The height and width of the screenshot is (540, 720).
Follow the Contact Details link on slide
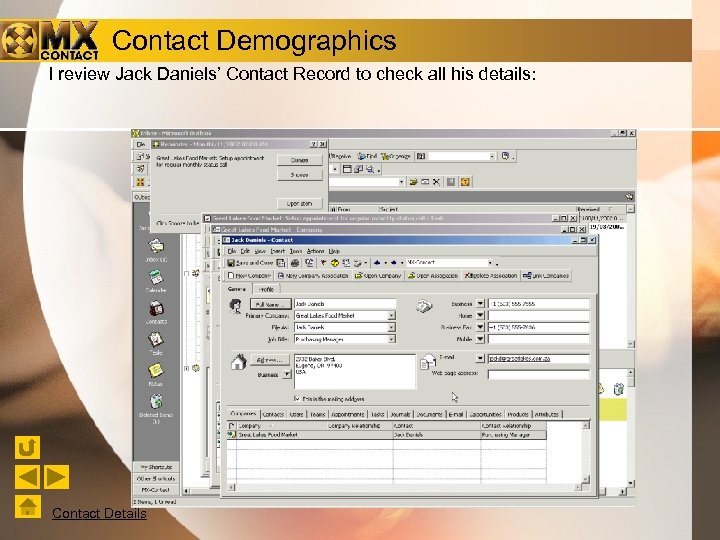pos(99,513)
